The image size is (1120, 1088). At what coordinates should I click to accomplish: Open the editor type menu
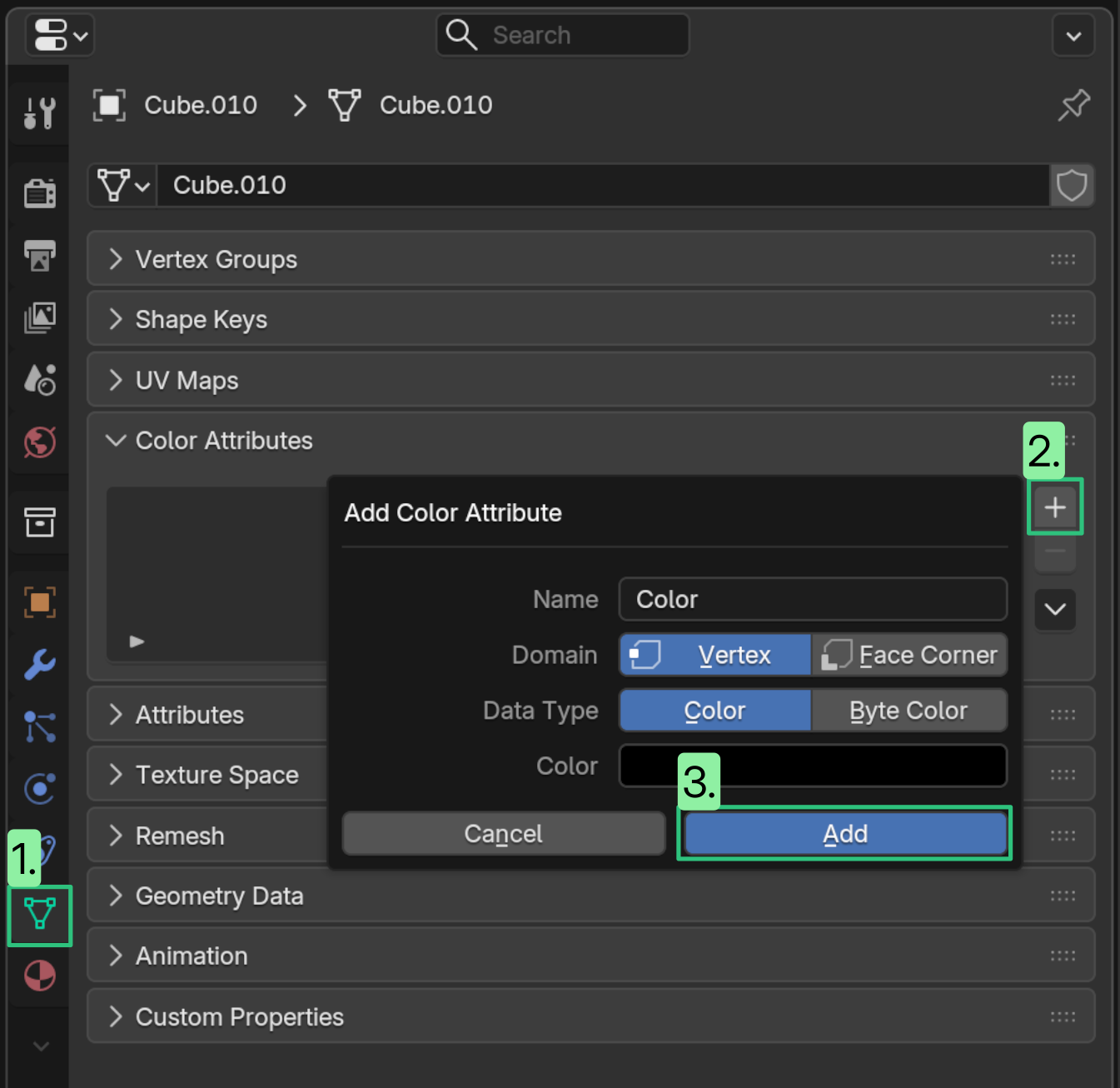click(60, 36)
